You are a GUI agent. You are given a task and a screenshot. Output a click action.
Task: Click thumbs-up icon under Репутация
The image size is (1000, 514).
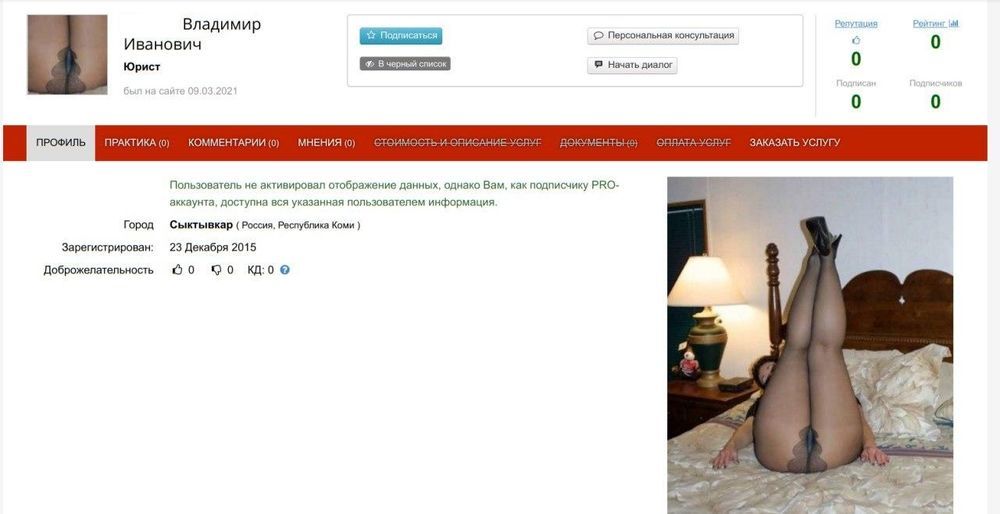(x=856, y=40)
